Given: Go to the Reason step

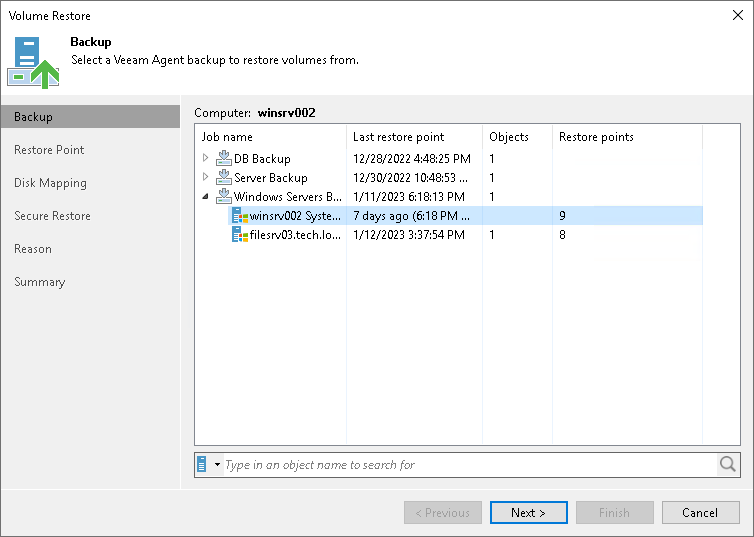Looking at the screenshot, I should pos(33,249).
